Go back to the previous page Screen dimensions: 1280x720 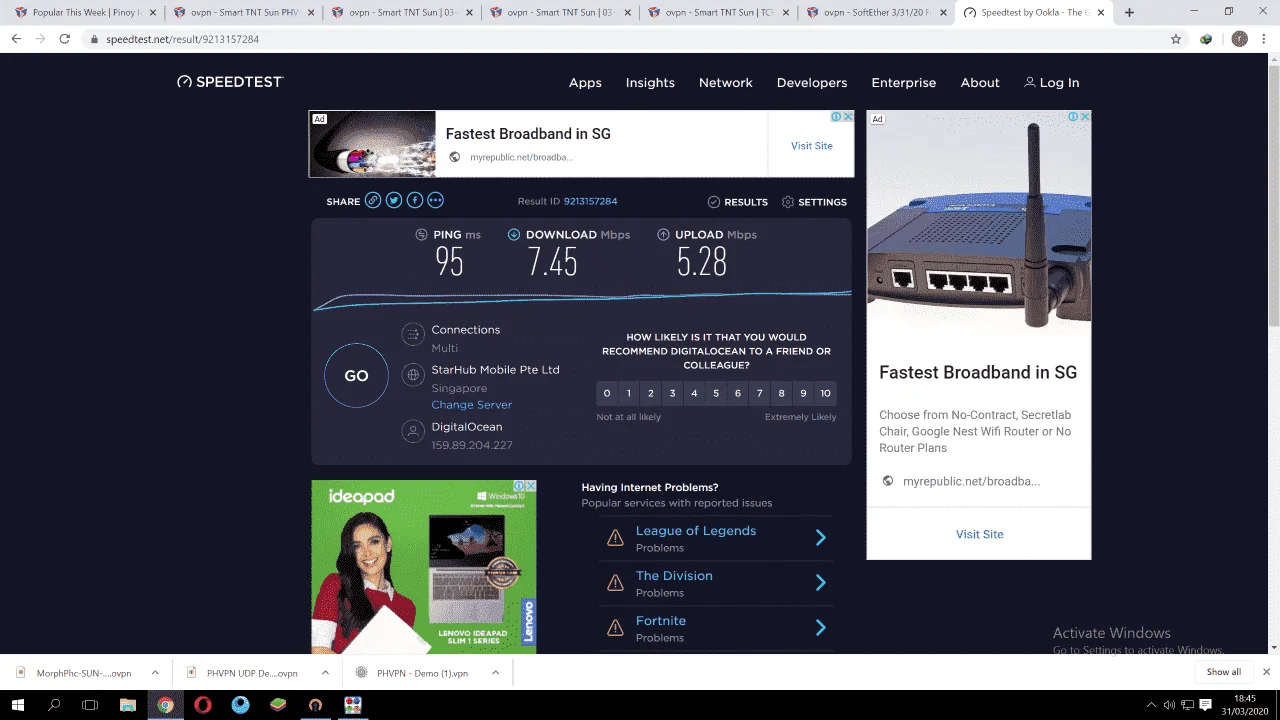pos(16,39)
